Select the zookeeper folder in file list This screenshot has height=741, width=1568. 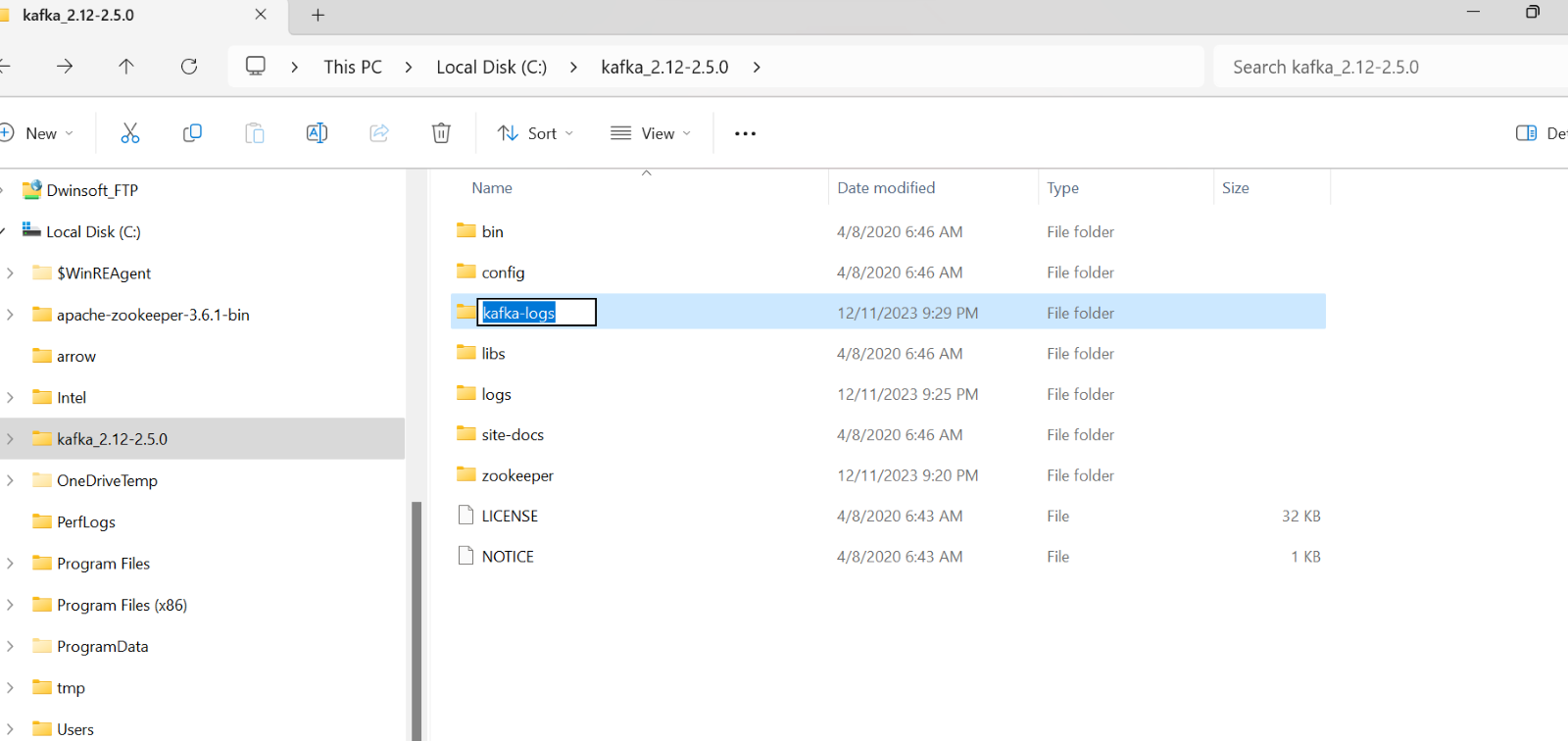(516, 475)
